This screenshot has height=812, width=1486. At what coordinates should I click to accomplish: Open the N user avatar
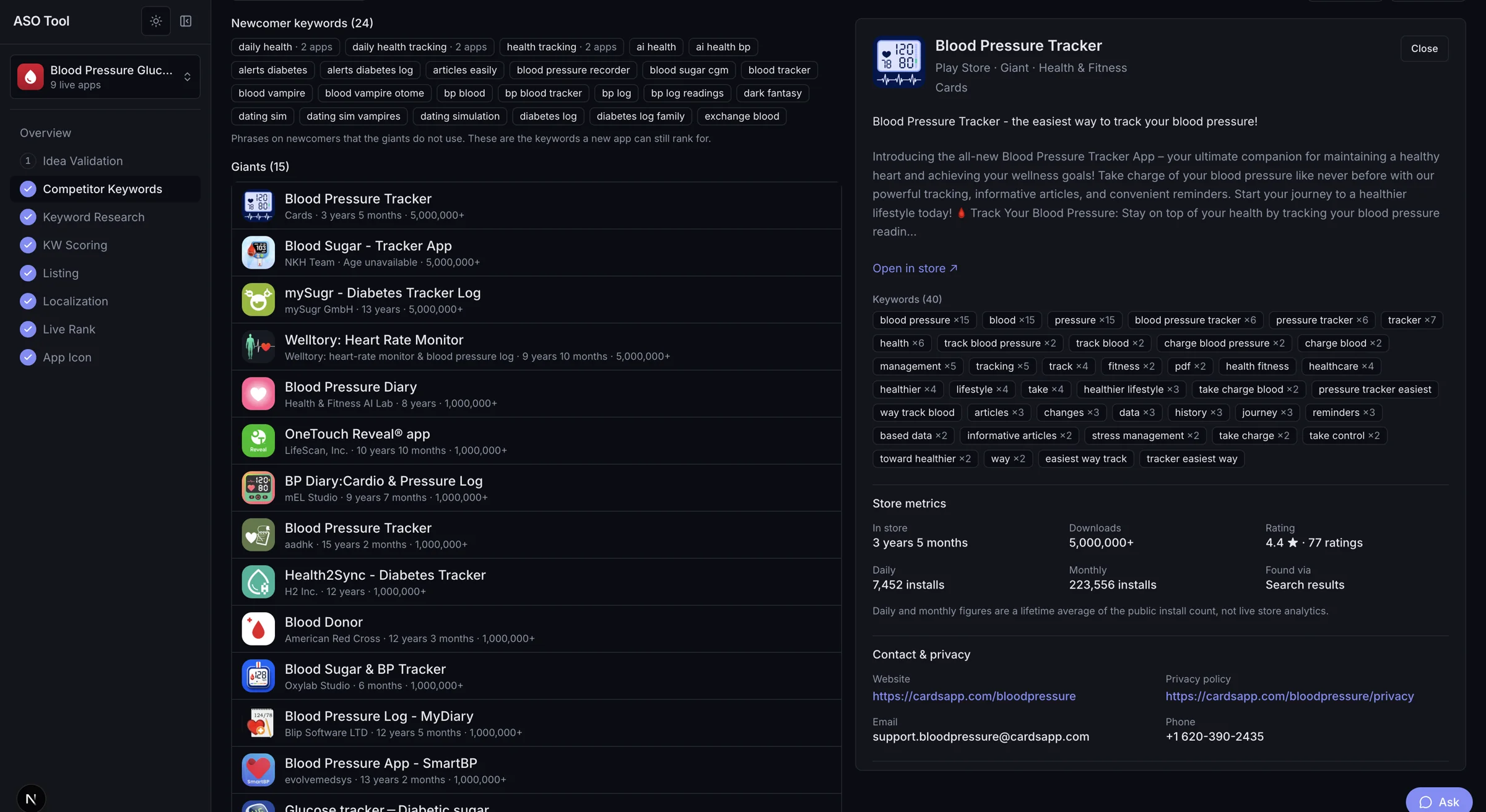coord(31,798)
